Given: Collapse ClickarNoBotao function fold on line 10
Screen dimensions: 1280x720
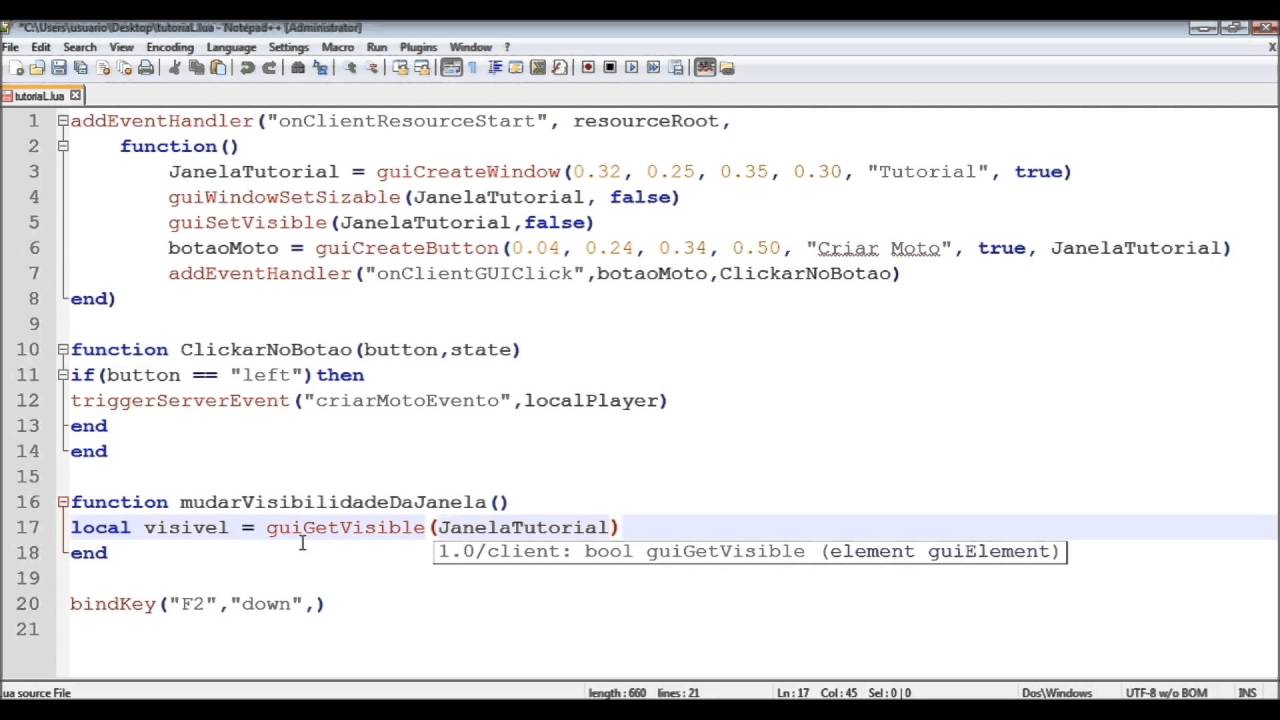Looking at the screenshot, I should click(62, 349).
